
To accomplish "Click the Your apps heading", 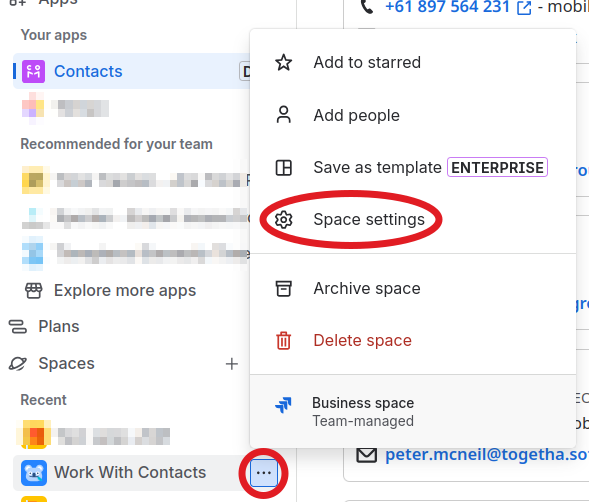I will pos(54,35).
